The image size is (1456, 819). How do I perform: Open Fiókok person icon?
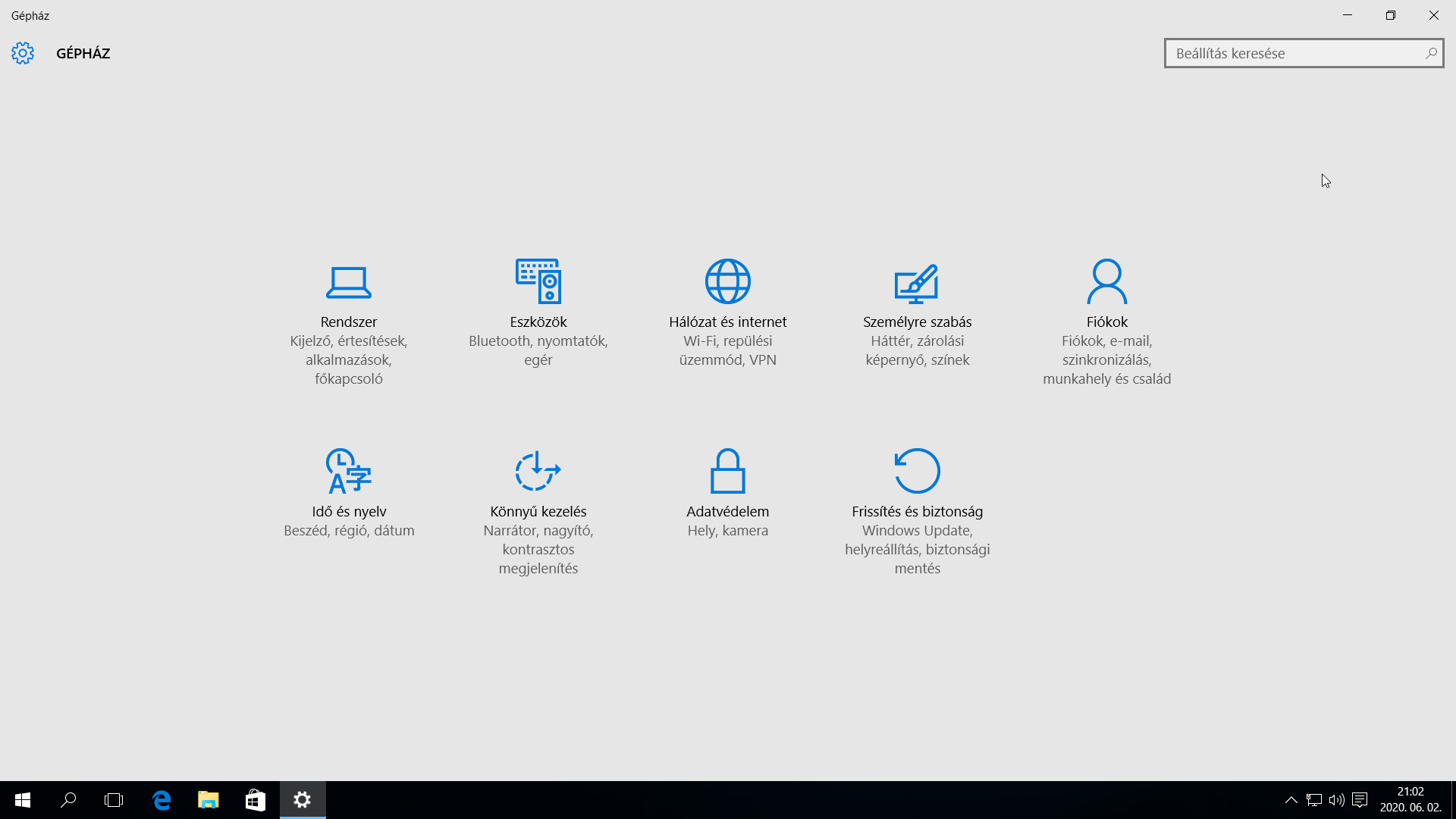click(x=1107, y=281)
